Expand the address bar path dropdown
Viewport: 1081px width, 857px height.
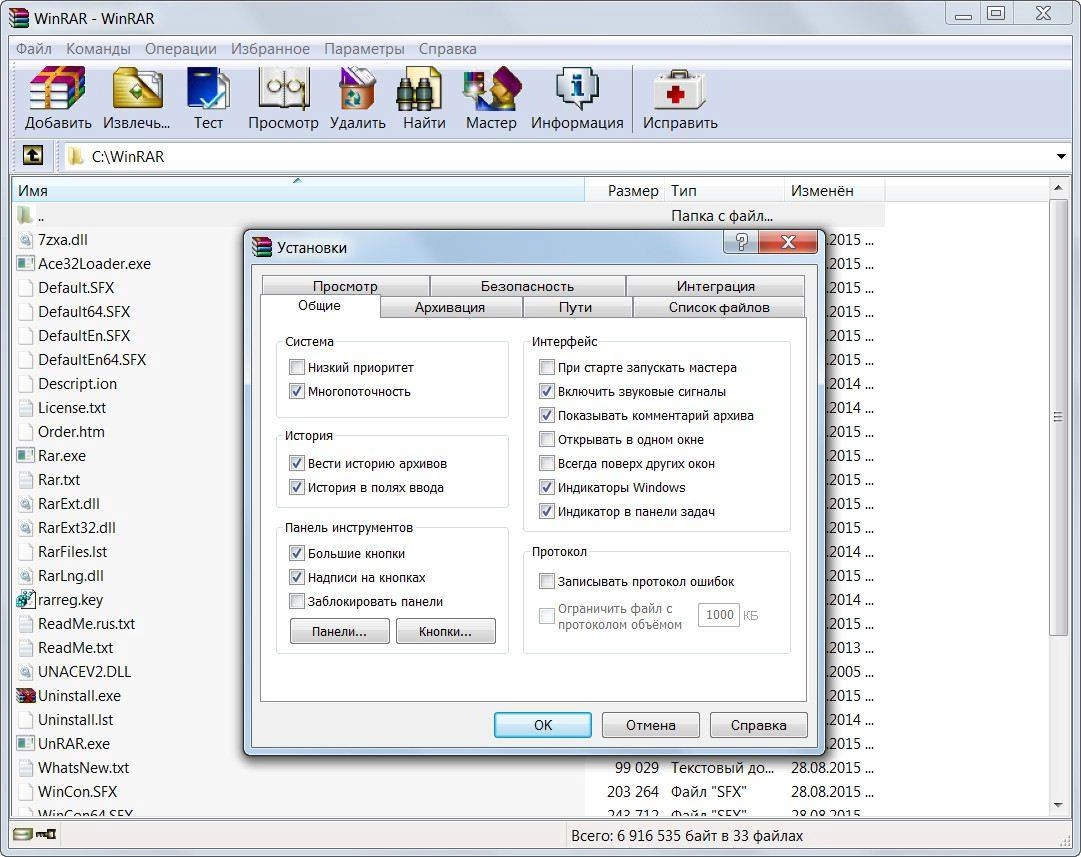click(1061, 157)
